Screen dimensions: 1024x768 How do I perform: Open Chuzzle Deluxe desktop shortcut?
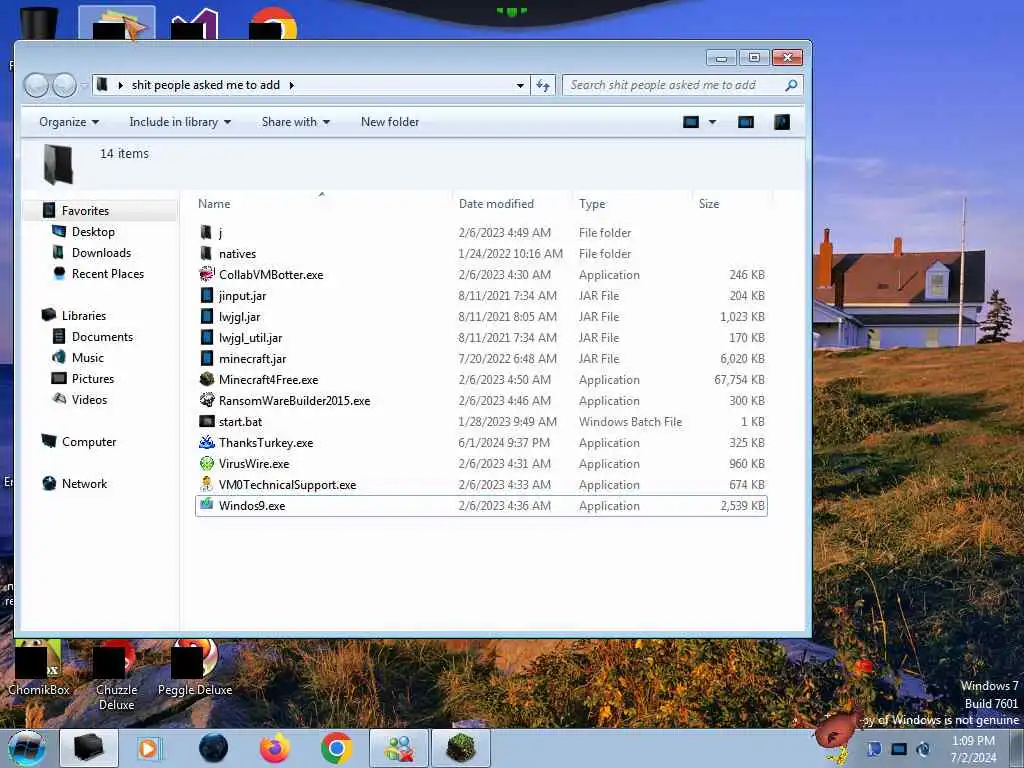pos(116,675)
